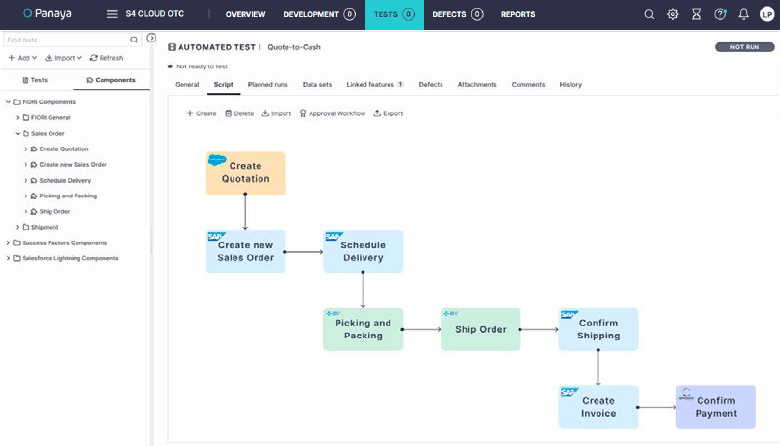Open DEVELOPMENT in top navigation
Viewport: 780px width, 446px height.
pyautogui.click(x=319, y=14)
